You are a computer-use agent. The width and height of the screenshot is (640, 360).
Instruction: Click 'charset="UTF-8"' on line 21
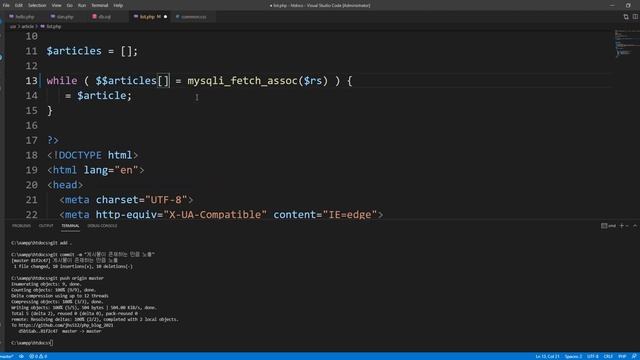[141, 200]
